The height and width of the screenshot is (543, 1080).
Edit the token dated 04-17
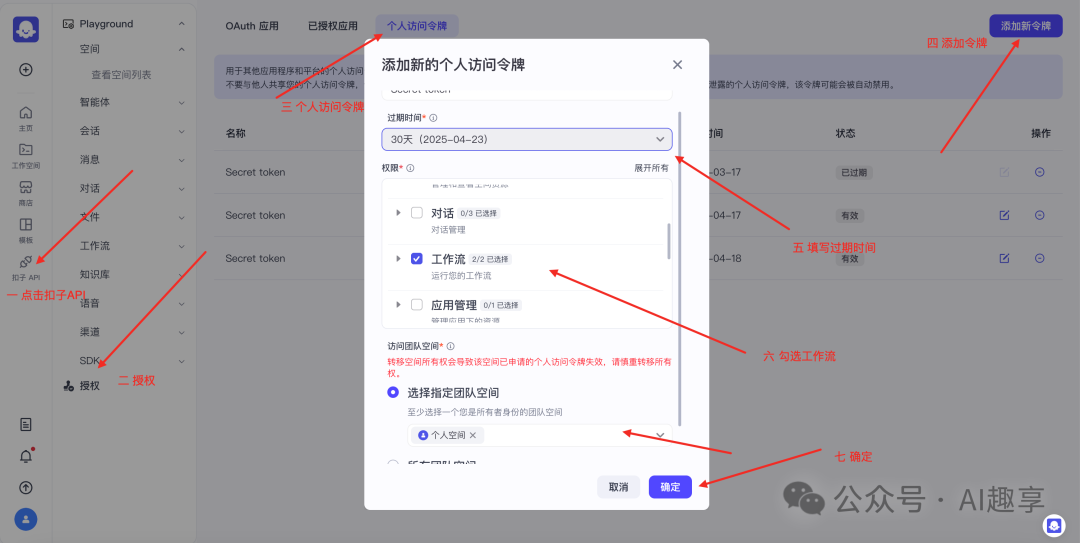coord(1004,215)
